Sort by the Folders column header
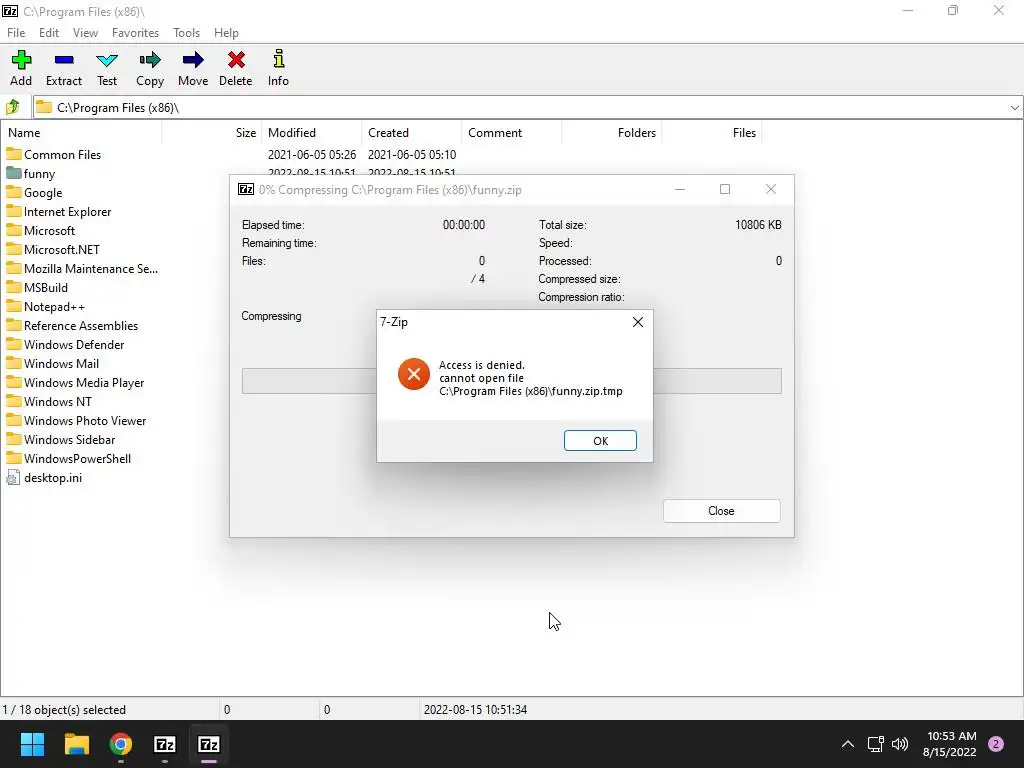1024x768 pixels. point(611,133)
